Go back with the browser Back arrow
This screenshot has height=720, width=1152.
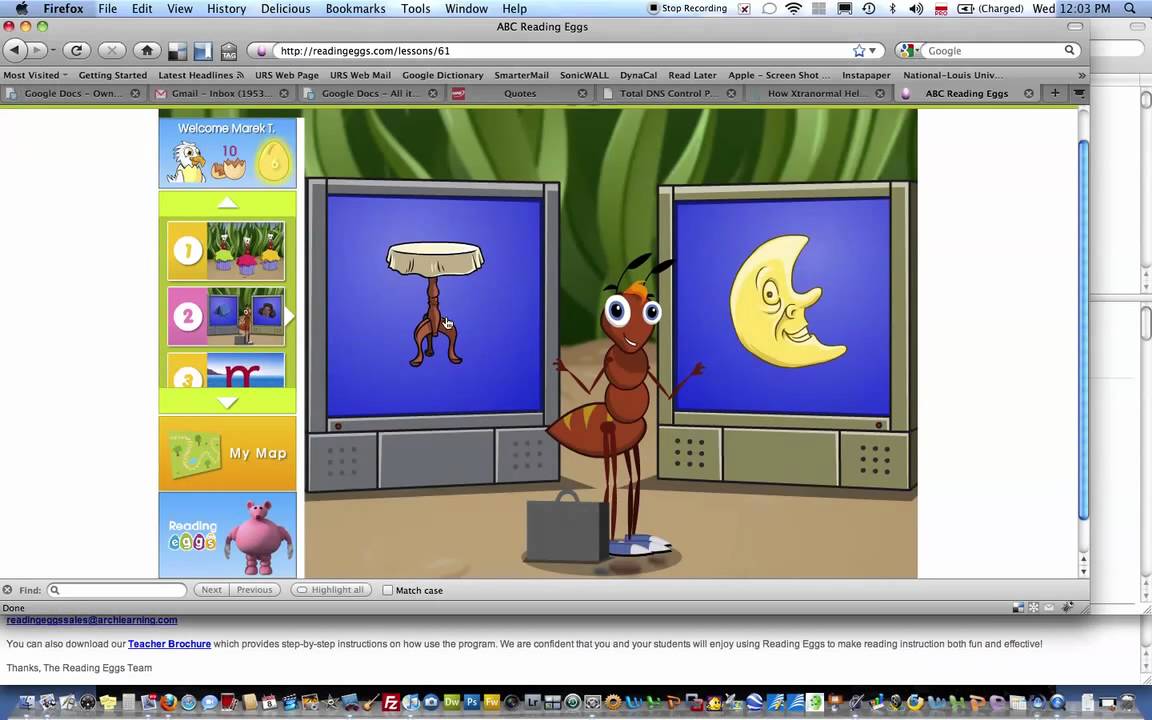coord(15,51)
